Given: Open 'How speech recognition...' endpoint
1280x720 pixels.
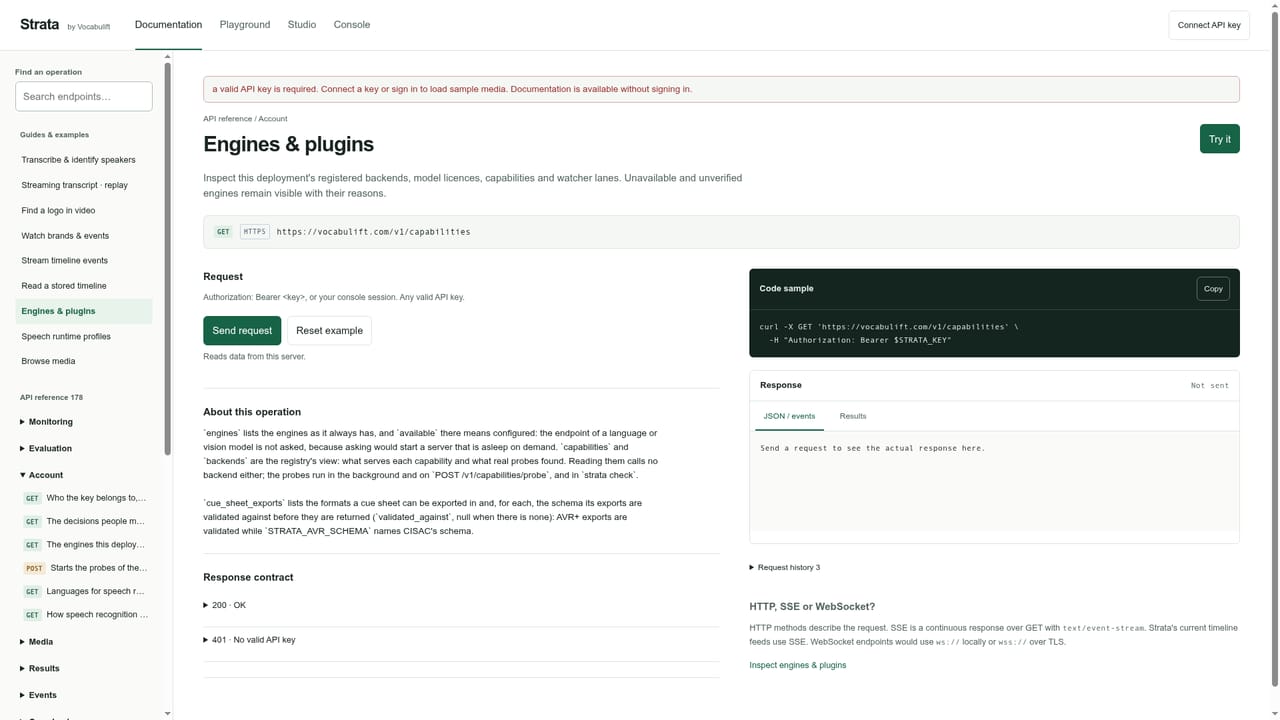Looking at the screenshot, I should click(86, 615).
